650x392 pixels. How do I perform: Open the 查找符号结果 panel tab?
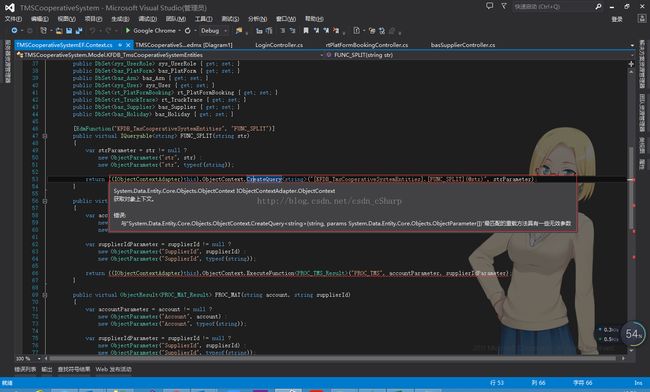pos(74,369)
